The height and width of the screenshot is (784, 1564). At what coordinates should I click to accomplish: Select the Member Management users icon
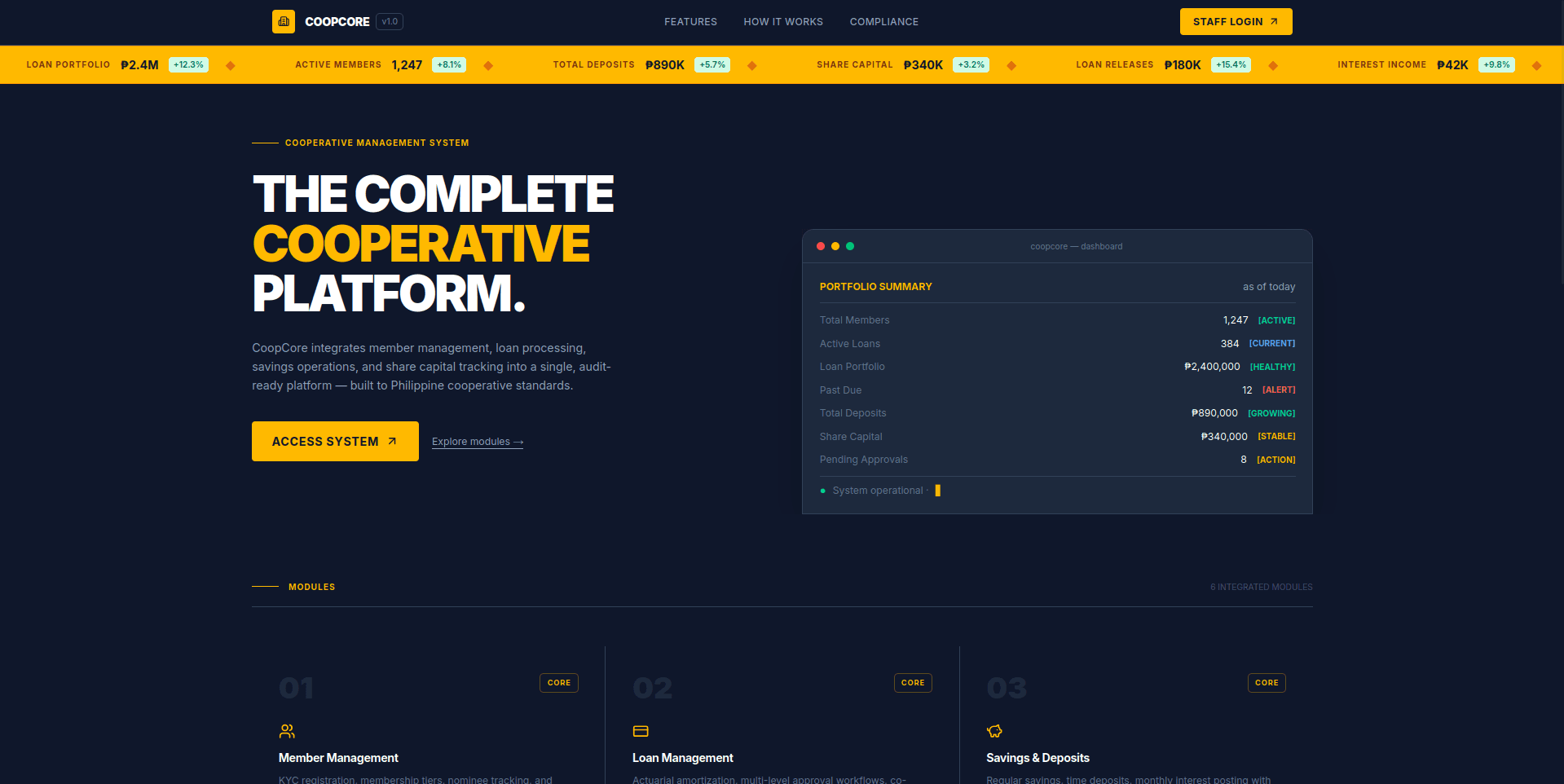coord(286,730)
